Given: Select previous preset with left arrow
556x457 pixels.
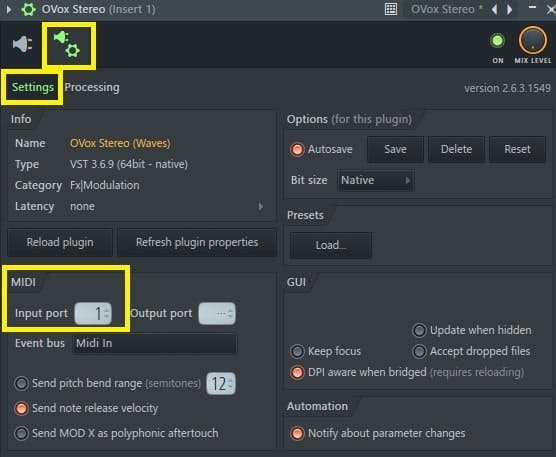Looking at the screenshot, I should tap(495, 9).
